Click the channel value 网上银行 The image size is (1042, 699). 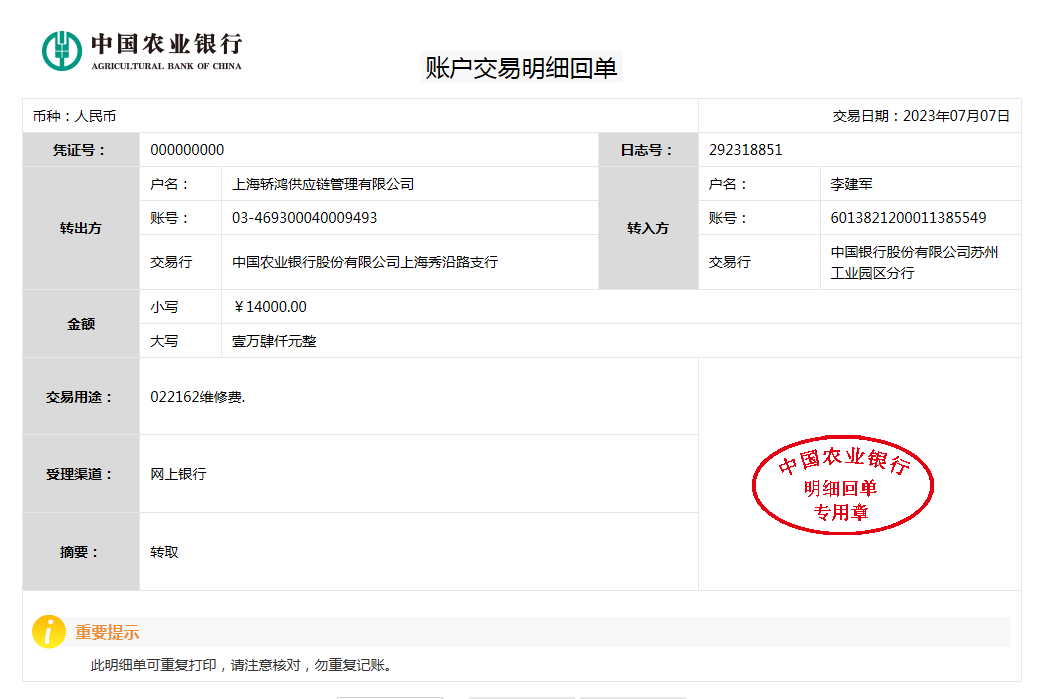[178, 474]
